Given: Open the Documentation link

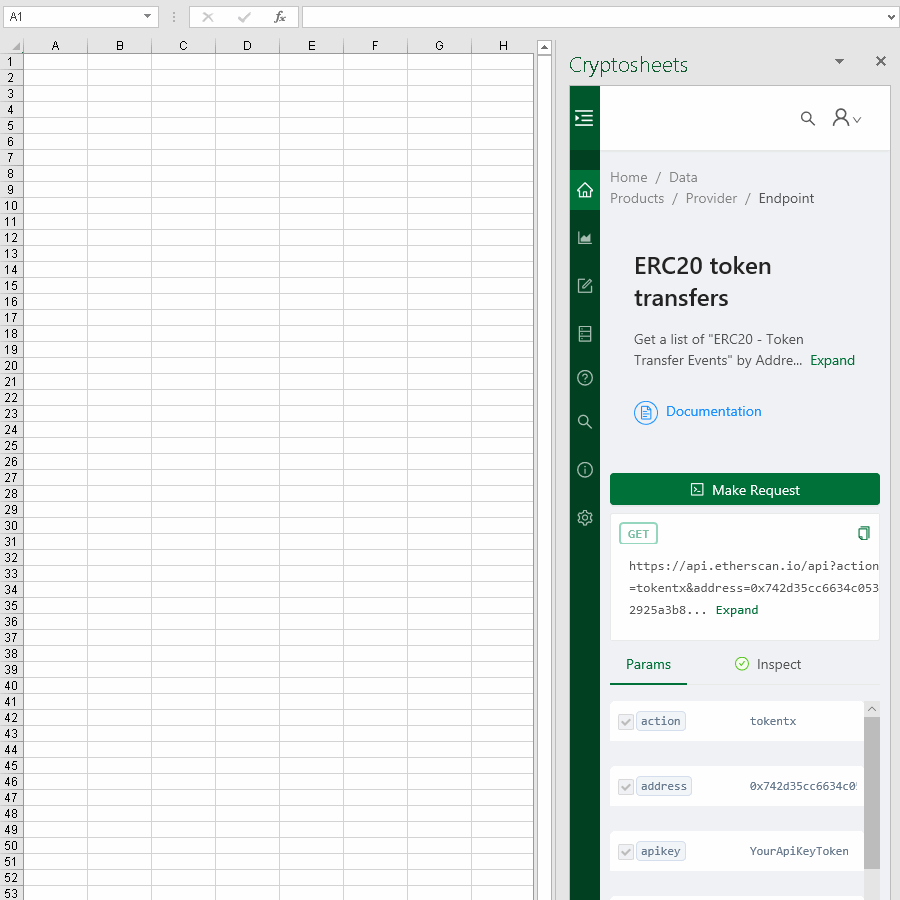Looking at the screenshot, I should [713, 412].
